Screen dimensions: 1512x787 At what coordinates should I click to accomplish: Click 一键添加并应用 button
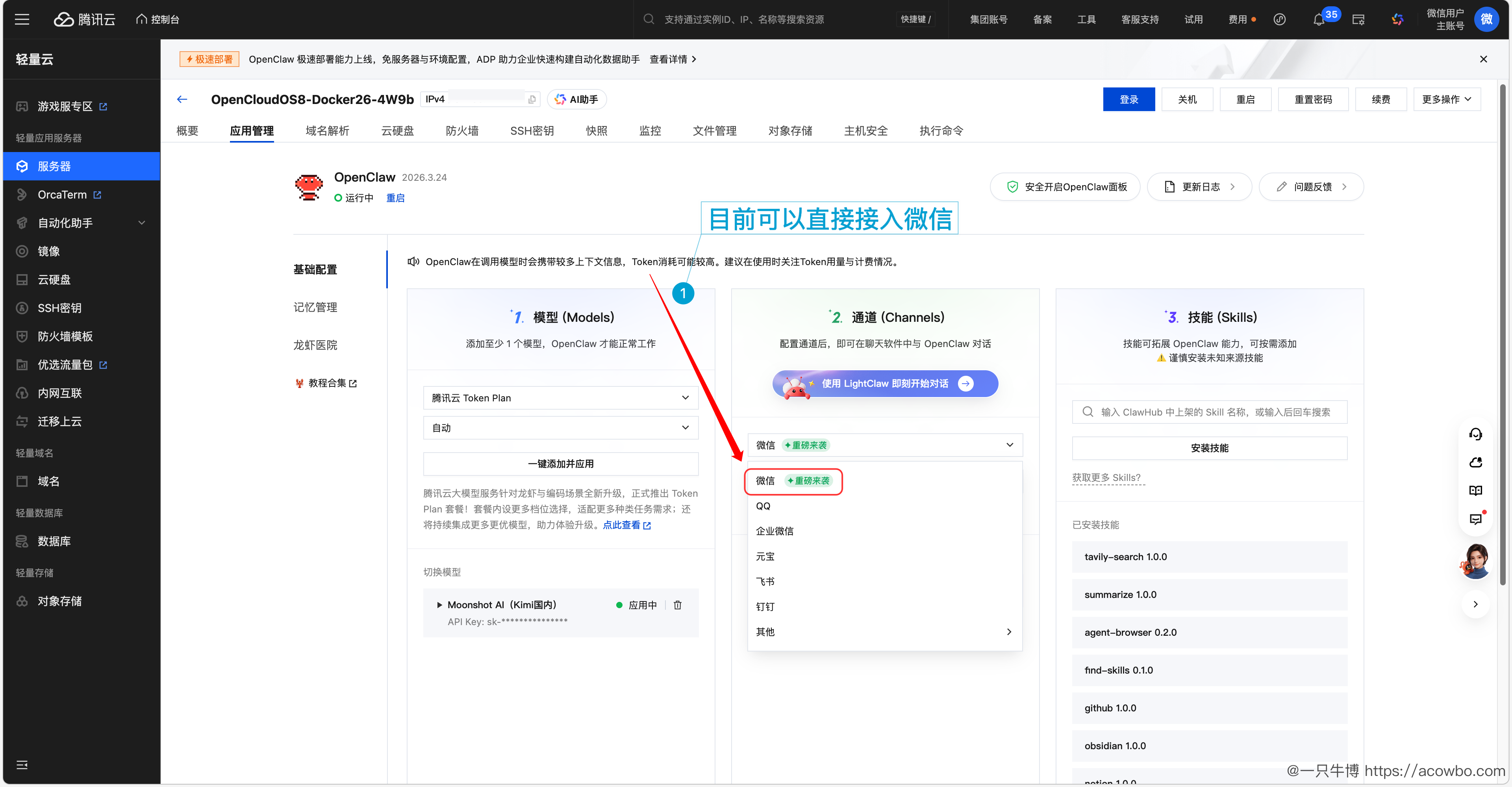pos(561,464)
